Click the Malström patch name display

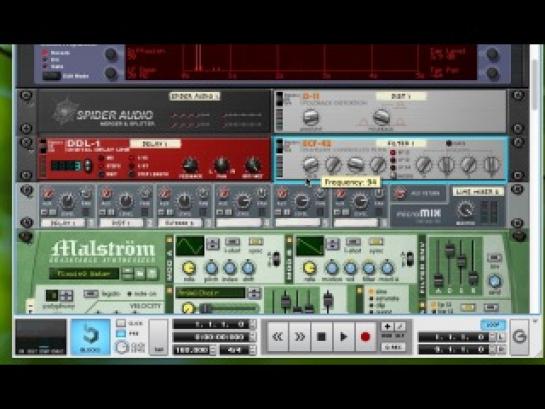click(84, 274)
